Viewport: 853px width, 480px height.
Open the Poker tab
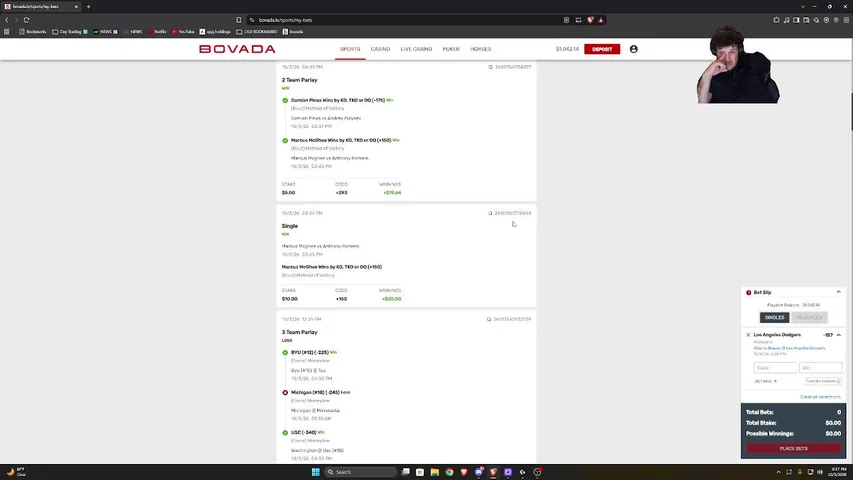click(x=451, y=49)
